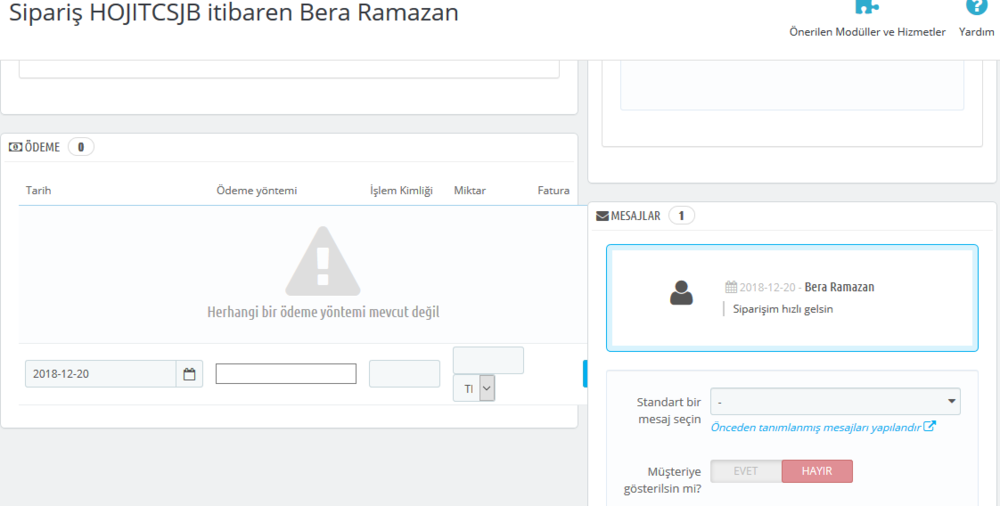Screen dimensions: 1000x506
Task: Click the user avatar in message
Action: 681,293
